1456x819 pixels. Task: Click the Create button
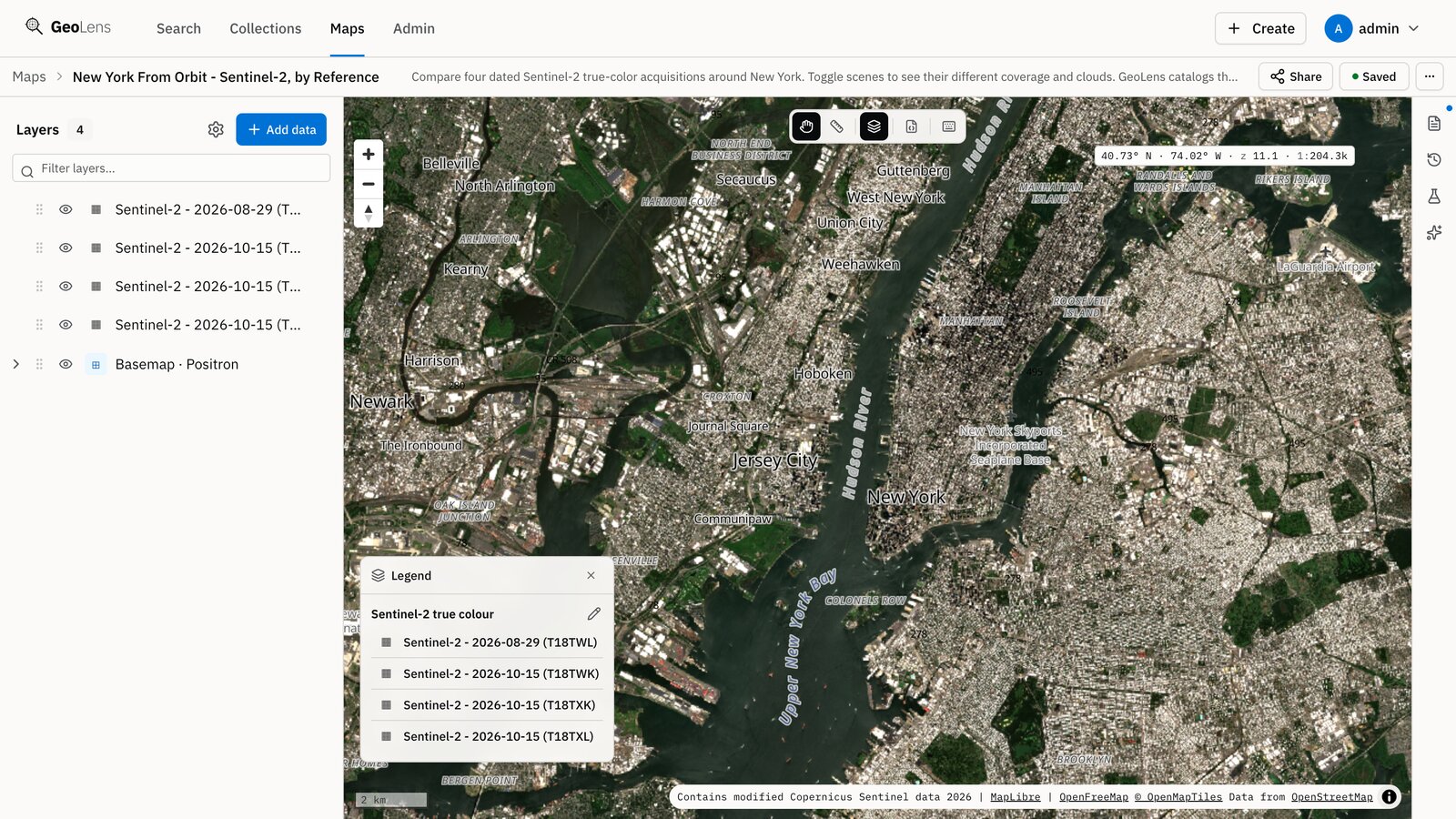coord(1260,28)
